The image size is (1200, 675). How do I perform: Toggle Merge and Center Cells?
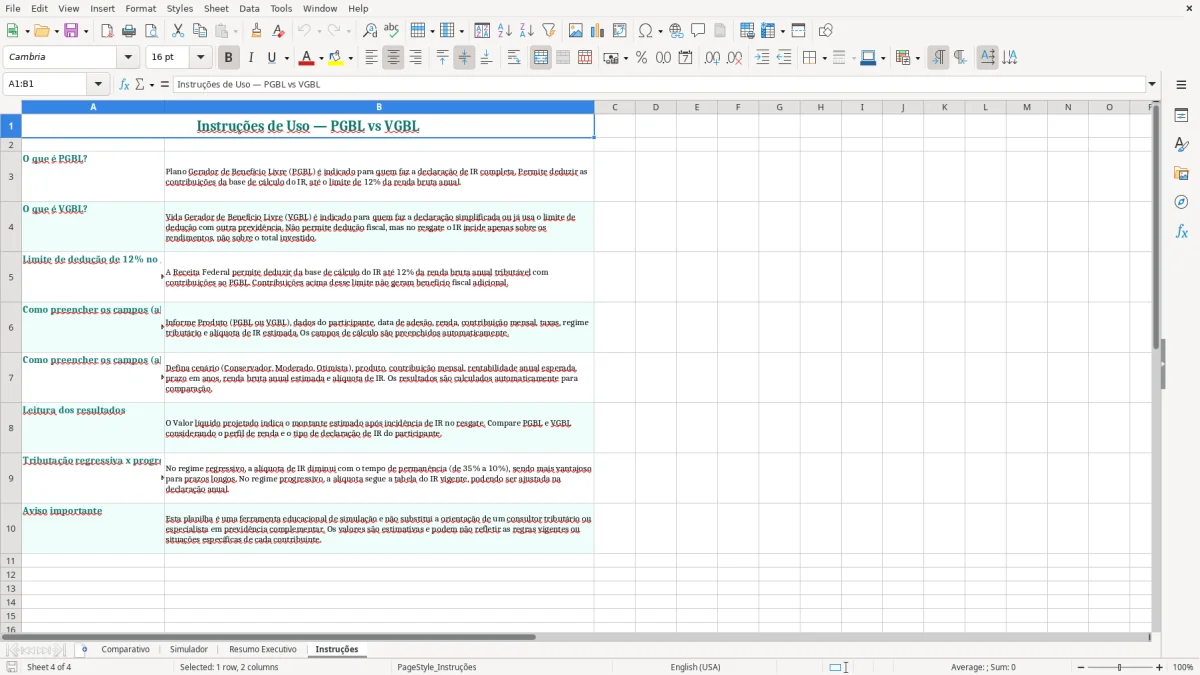tap(541, 58)
